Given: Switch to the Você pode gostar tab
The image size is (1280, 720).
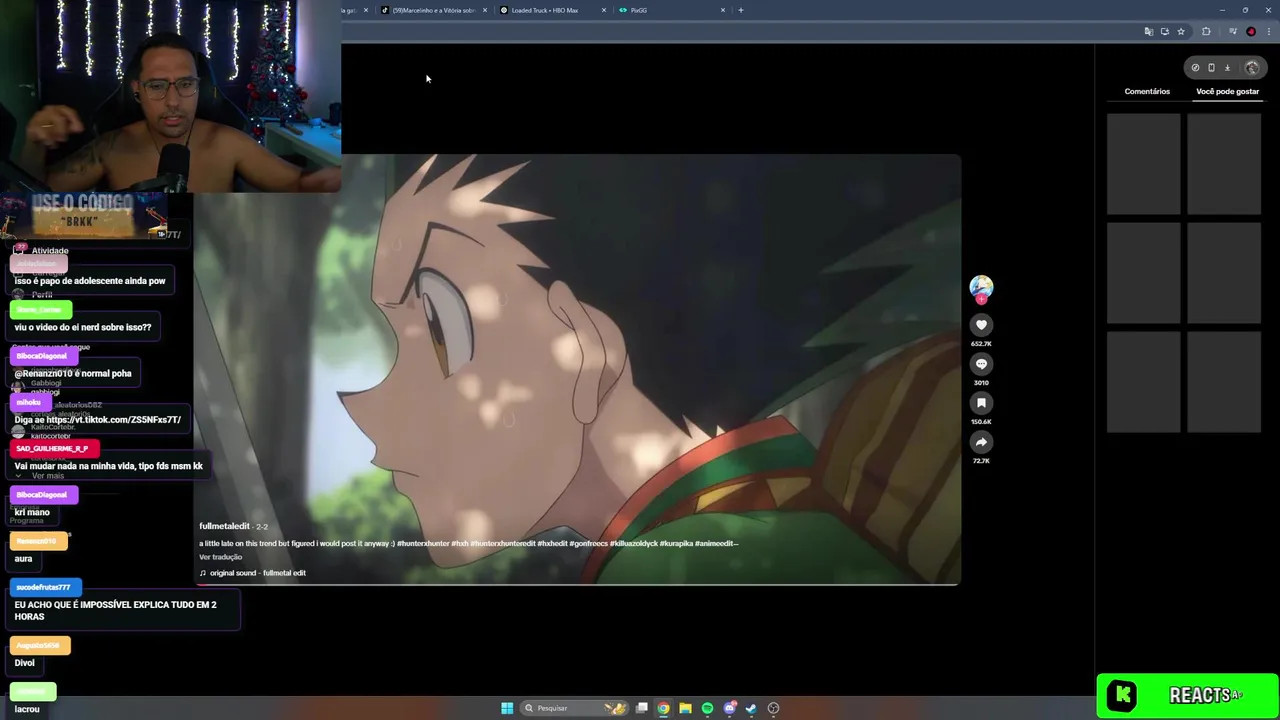Looking at the screenshot, I should point(1227,91).
